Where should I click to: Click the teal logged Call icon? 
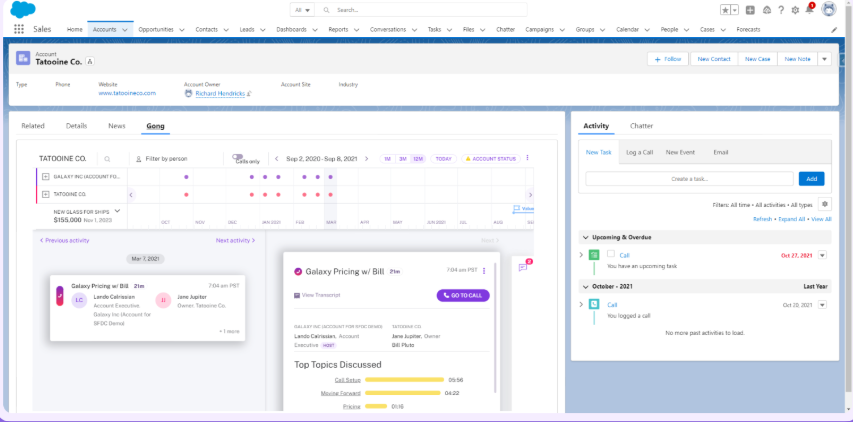click(x=595, y=305)
